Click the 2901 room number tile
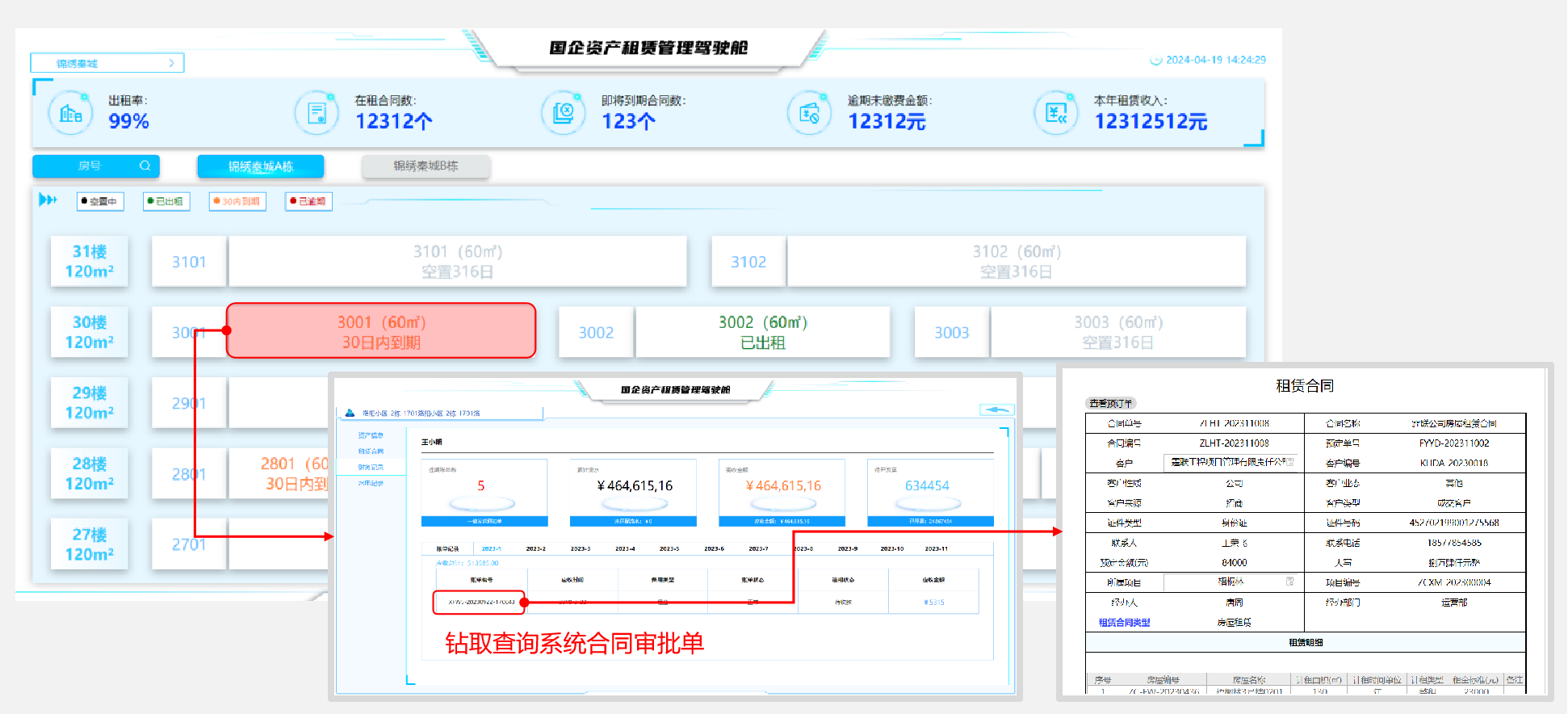The image size is (1568, 714). (189, 402)
